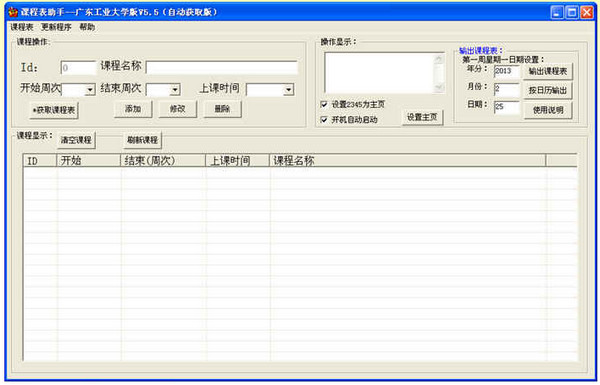Screen dimensions: 600x385
Task: Sort by ID column header
Action: (x=40, y=161)
